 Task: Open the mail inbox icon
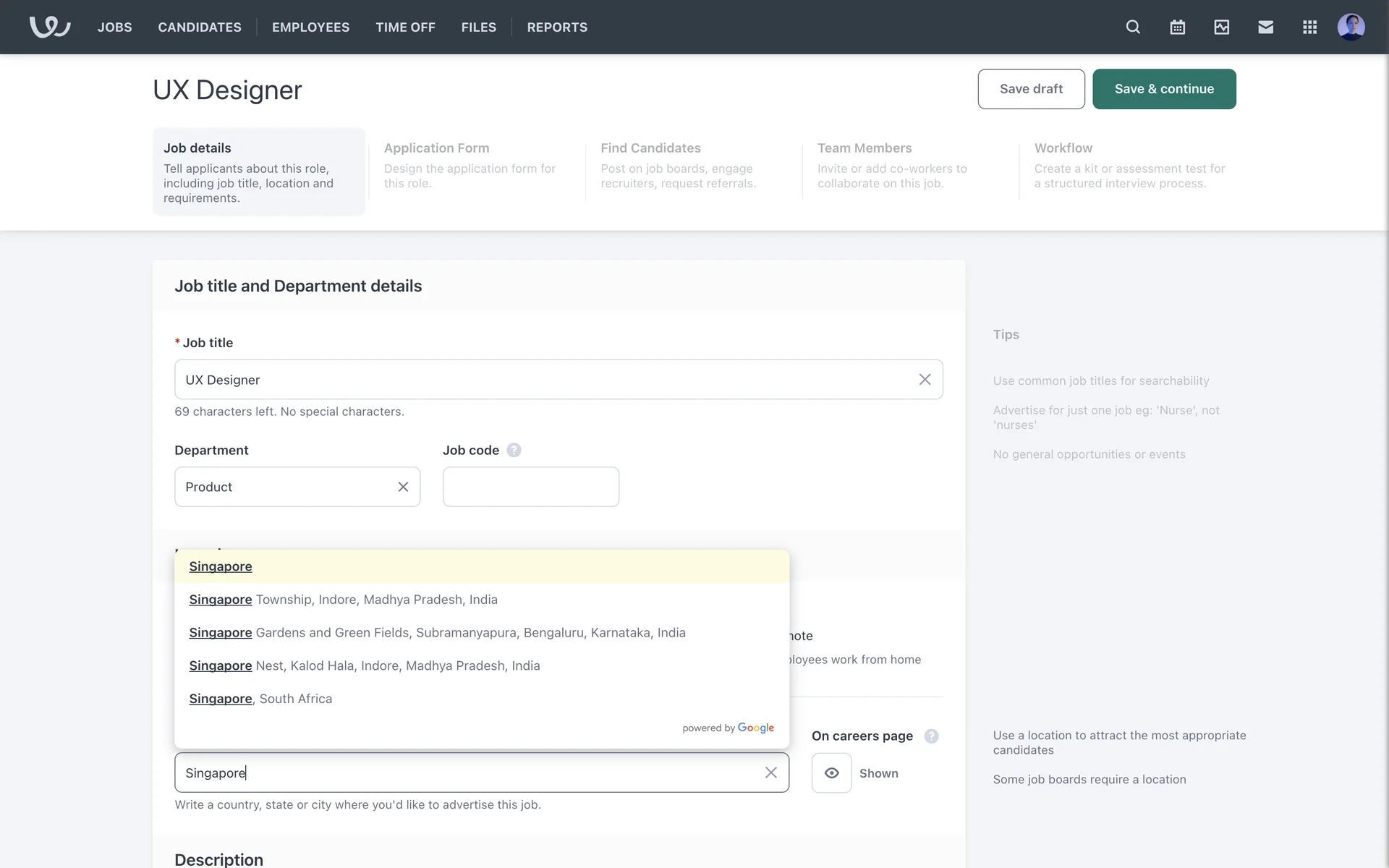(1265, 27)
